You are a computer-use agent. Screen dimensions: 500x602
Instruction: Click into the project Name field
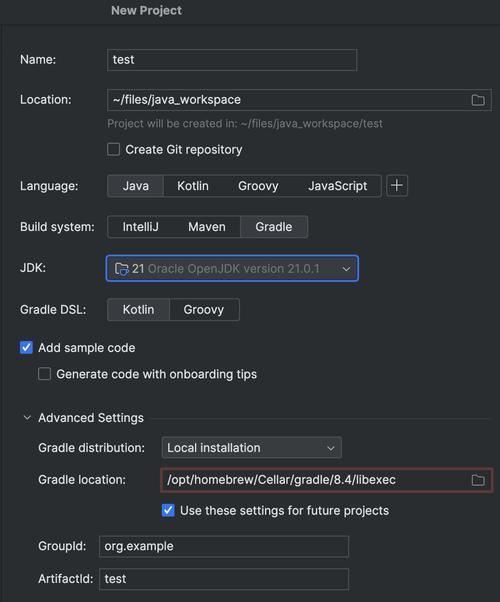point(232,60)
